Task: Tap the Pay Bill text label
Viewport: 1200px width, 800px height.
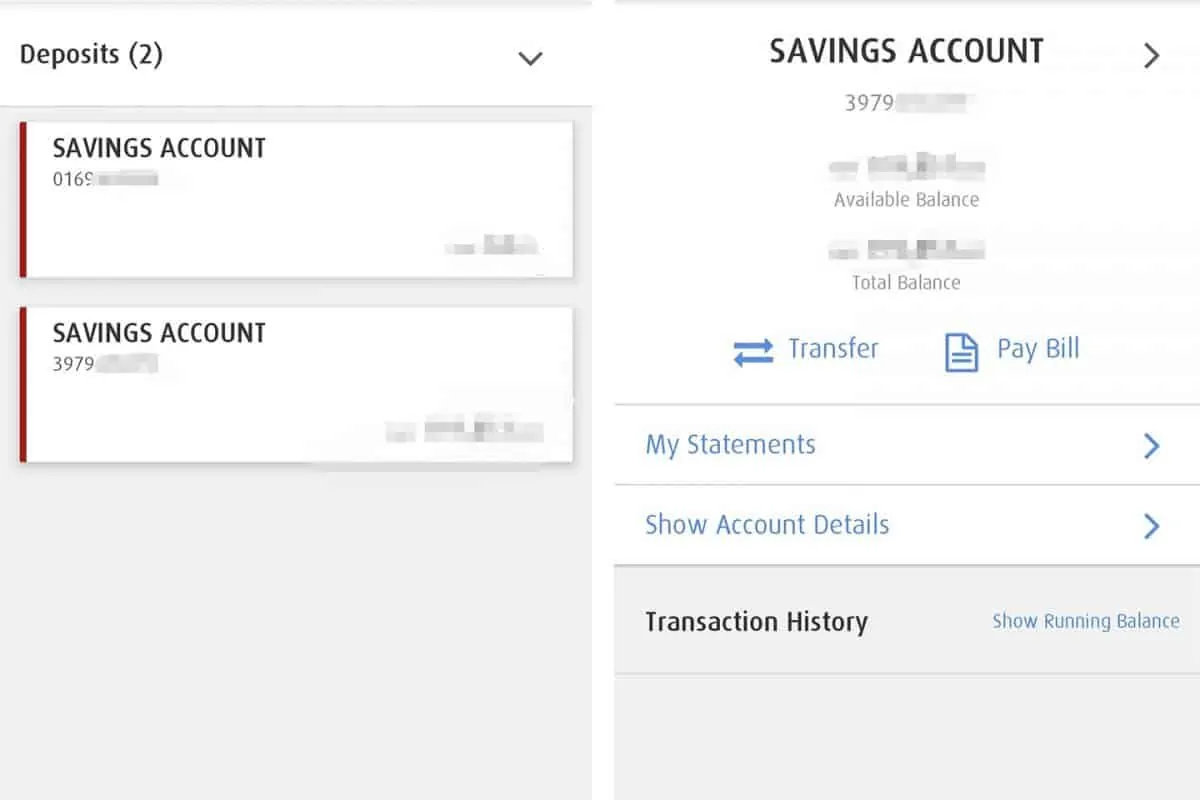Action: pyautogui.click(x=1038, y=349)
